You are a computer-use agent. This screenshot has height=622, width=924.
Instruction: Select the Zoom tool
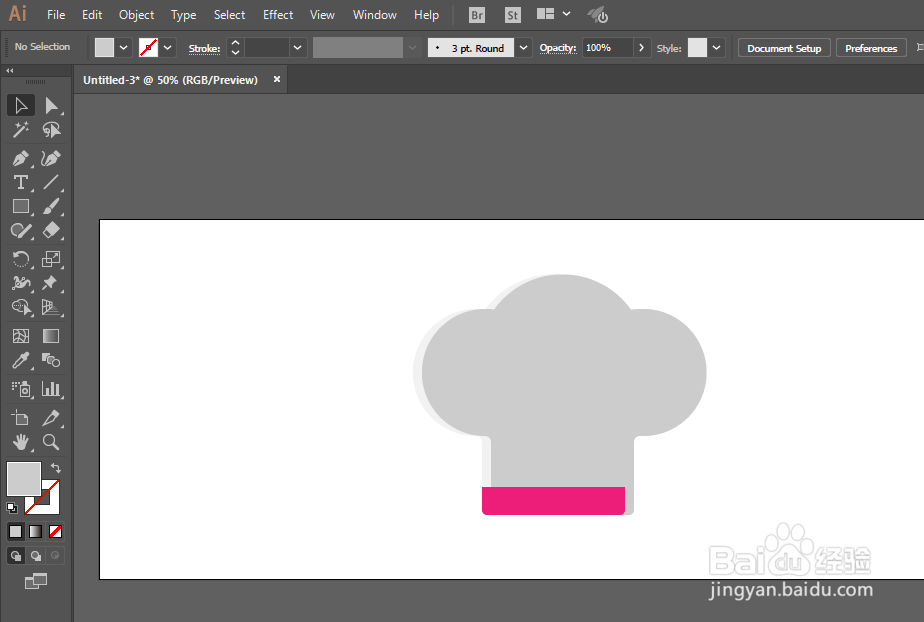(x=51, y=442)
